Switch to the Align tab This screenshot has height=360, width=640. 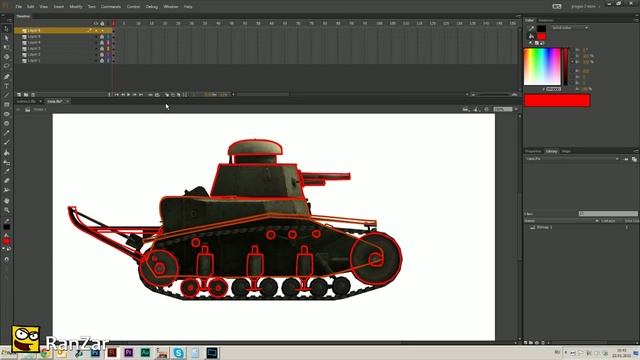[566, 151]
